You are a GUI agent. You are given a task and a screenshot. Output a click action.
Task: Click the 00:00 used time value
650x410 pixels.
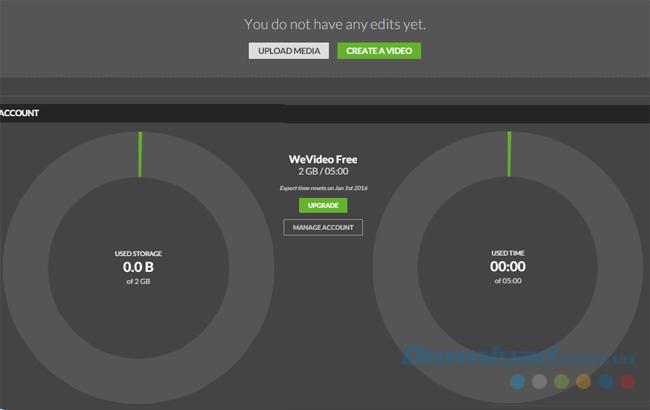(508, 267)
